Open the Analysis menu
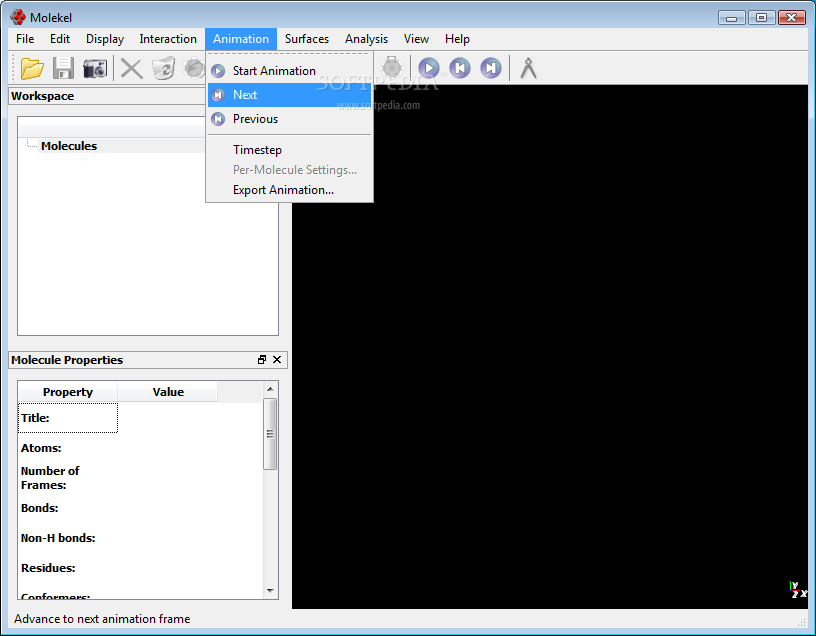 tap(366, 39)
